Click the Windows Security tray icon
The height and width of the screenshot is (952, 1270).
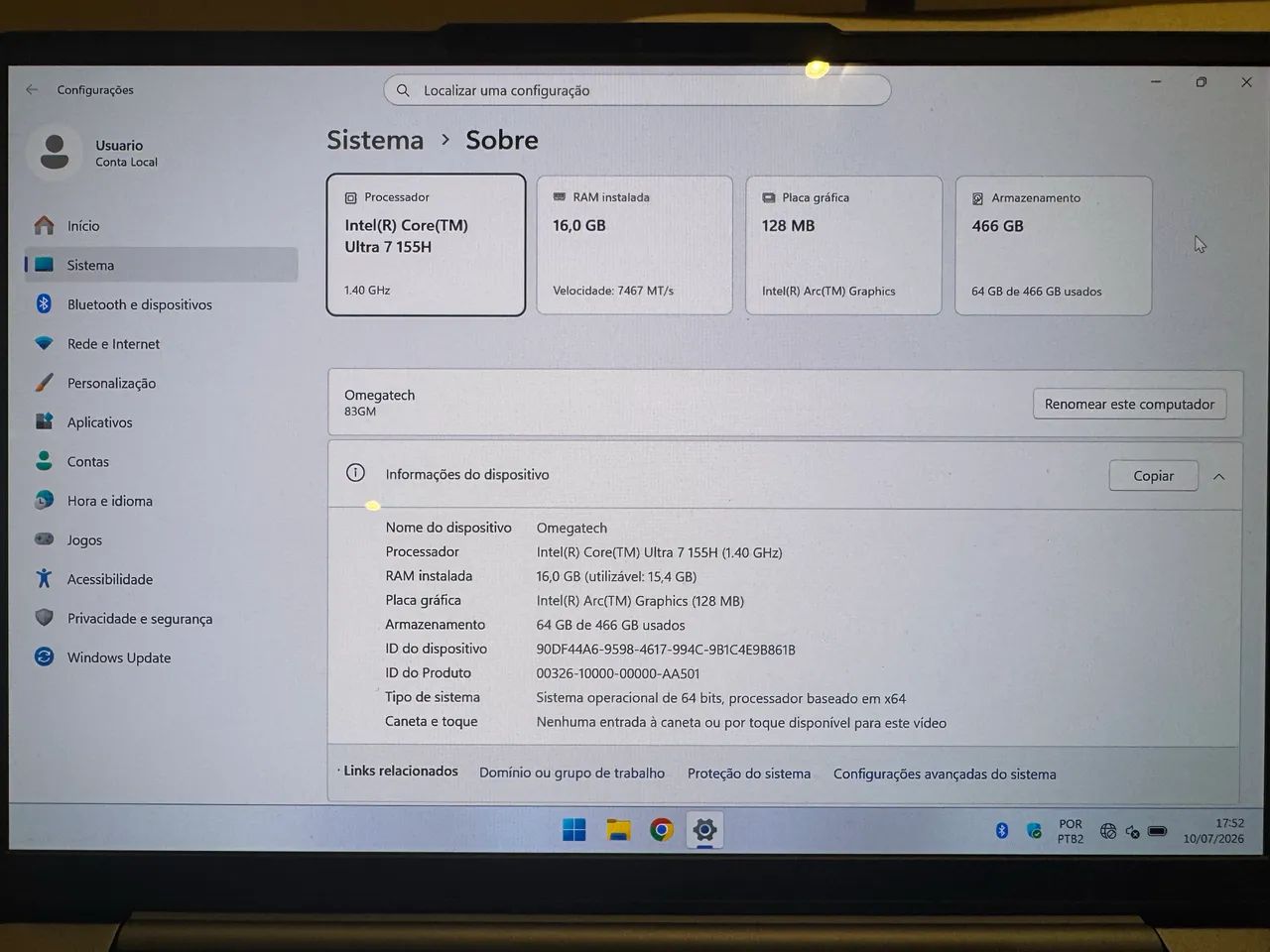(1035, 831)
